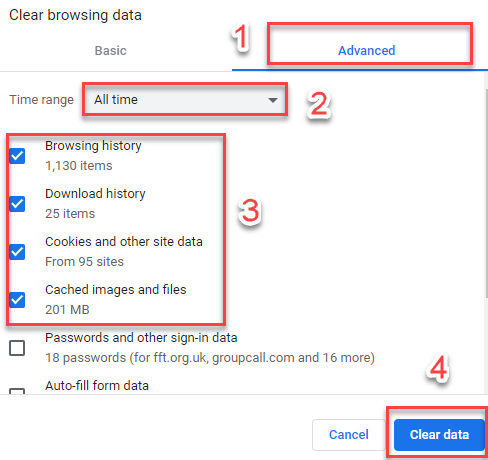The image size is (488, 460).
Task: Check Passwords and other sign-in data checkbox
Action: click(x=17, y=348)
